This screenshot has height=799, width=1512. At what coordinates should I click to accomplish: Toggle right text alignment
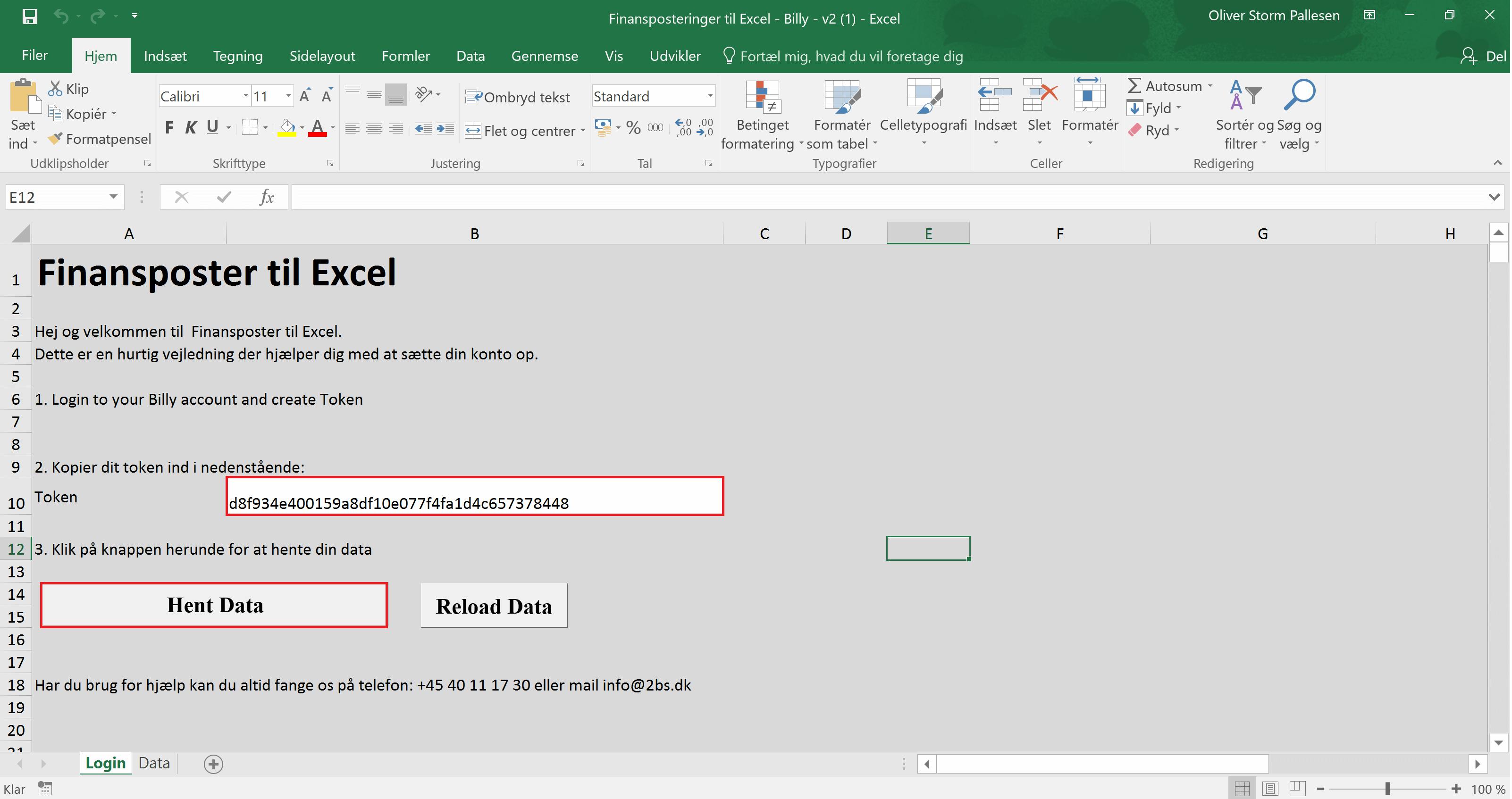(396, 128)
